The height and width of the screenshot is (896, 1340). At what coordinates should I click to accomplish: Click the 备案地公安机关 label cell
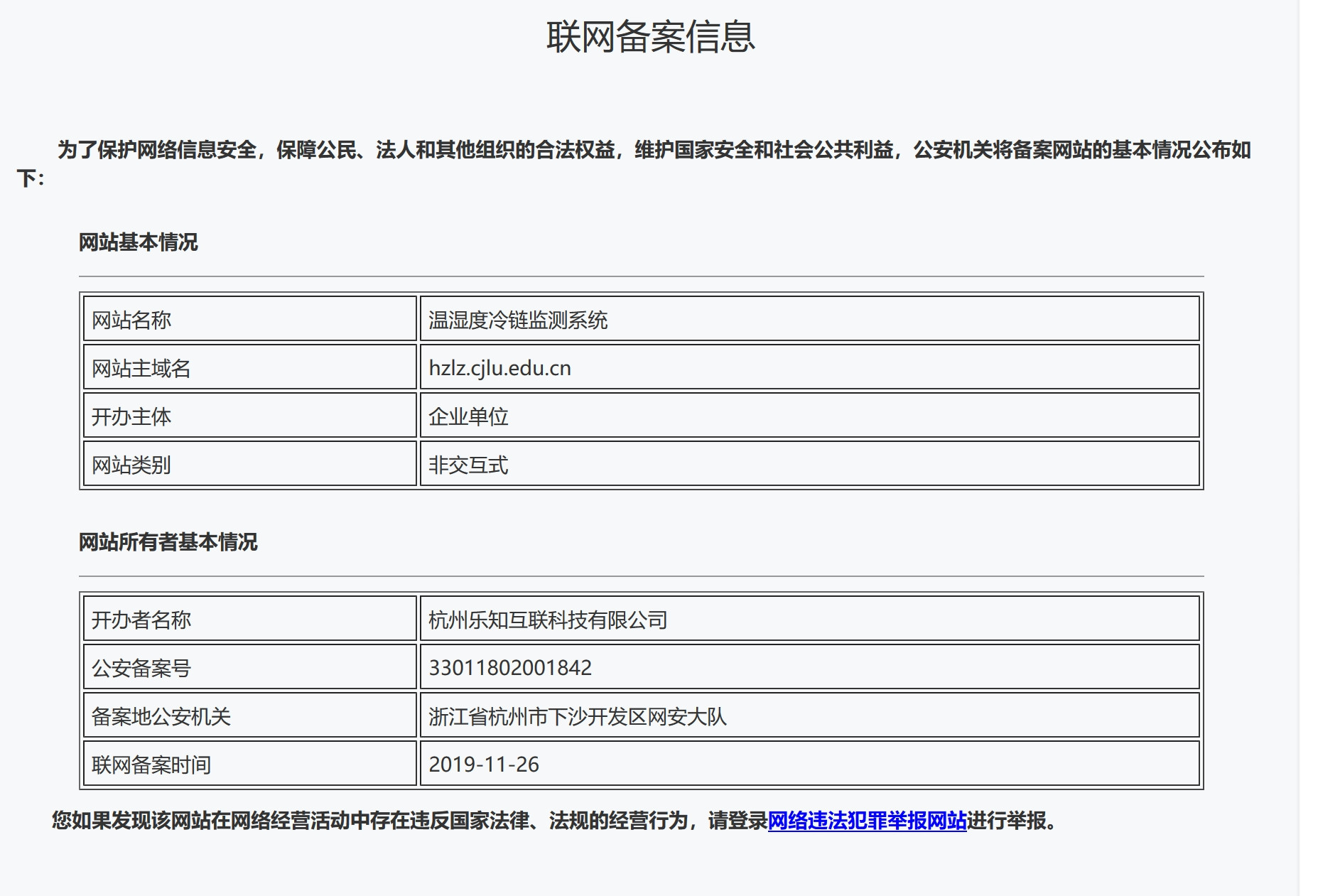tap(250, 716)
